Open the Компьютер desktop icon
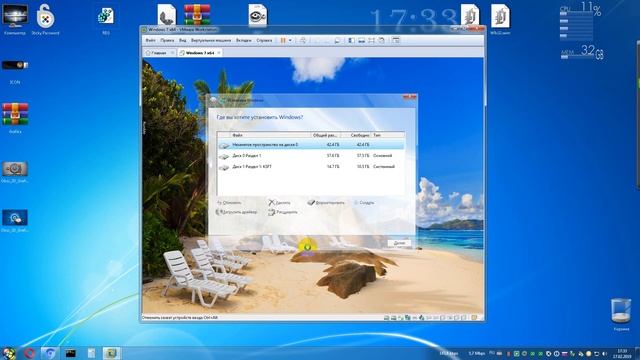 click(15, 19)
